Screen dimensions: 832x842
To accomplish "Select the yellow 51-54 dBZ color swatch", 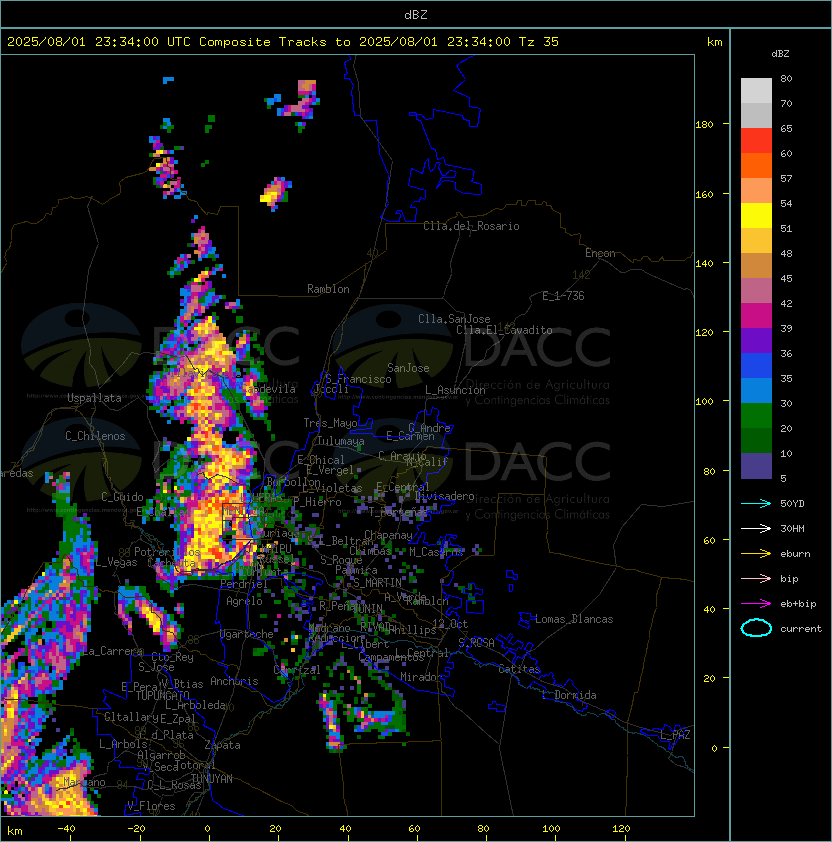I will pos(756,216).
